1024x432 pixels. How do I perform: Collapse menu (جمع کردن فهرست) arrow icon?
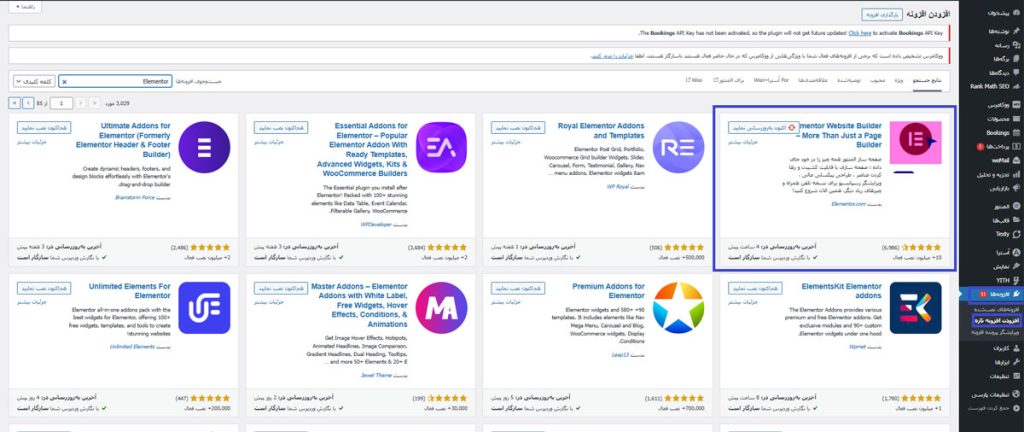[x=1017, y=408]
